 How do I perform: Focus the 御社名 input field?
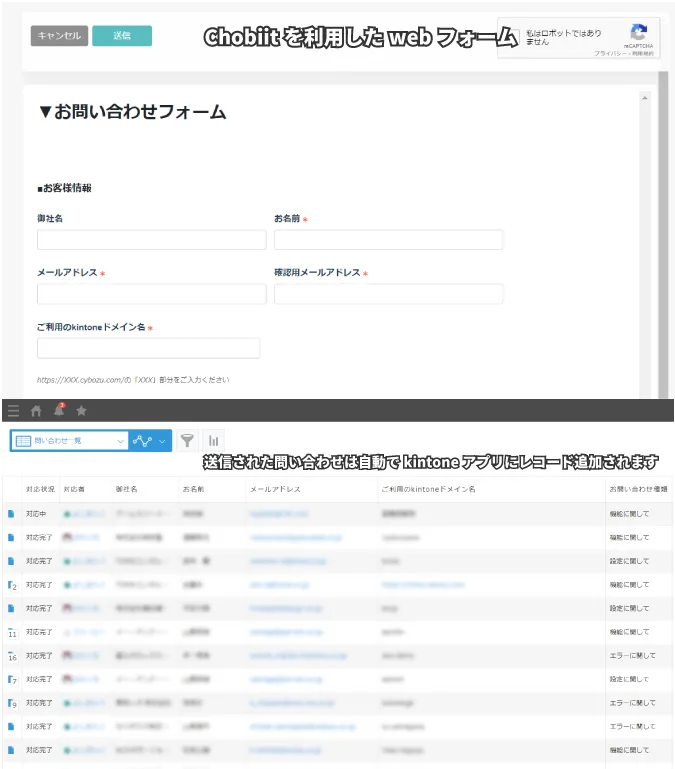pyautogui.click(x=152, y=240)
